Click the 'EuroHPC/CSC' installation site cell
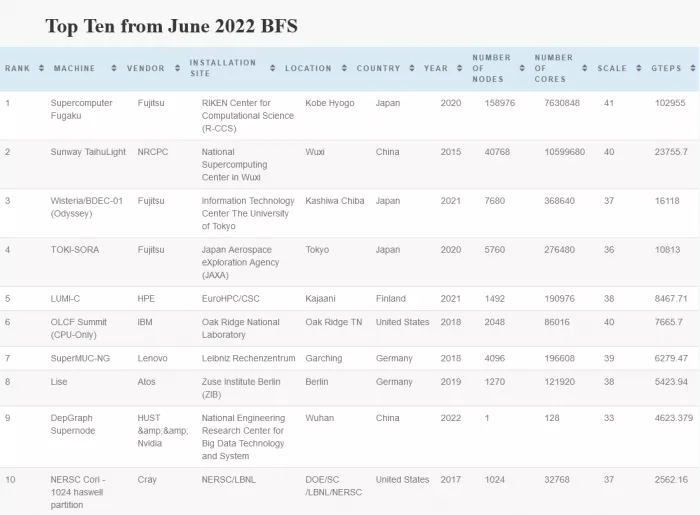The image size is (700, 515). coord(230,299)
